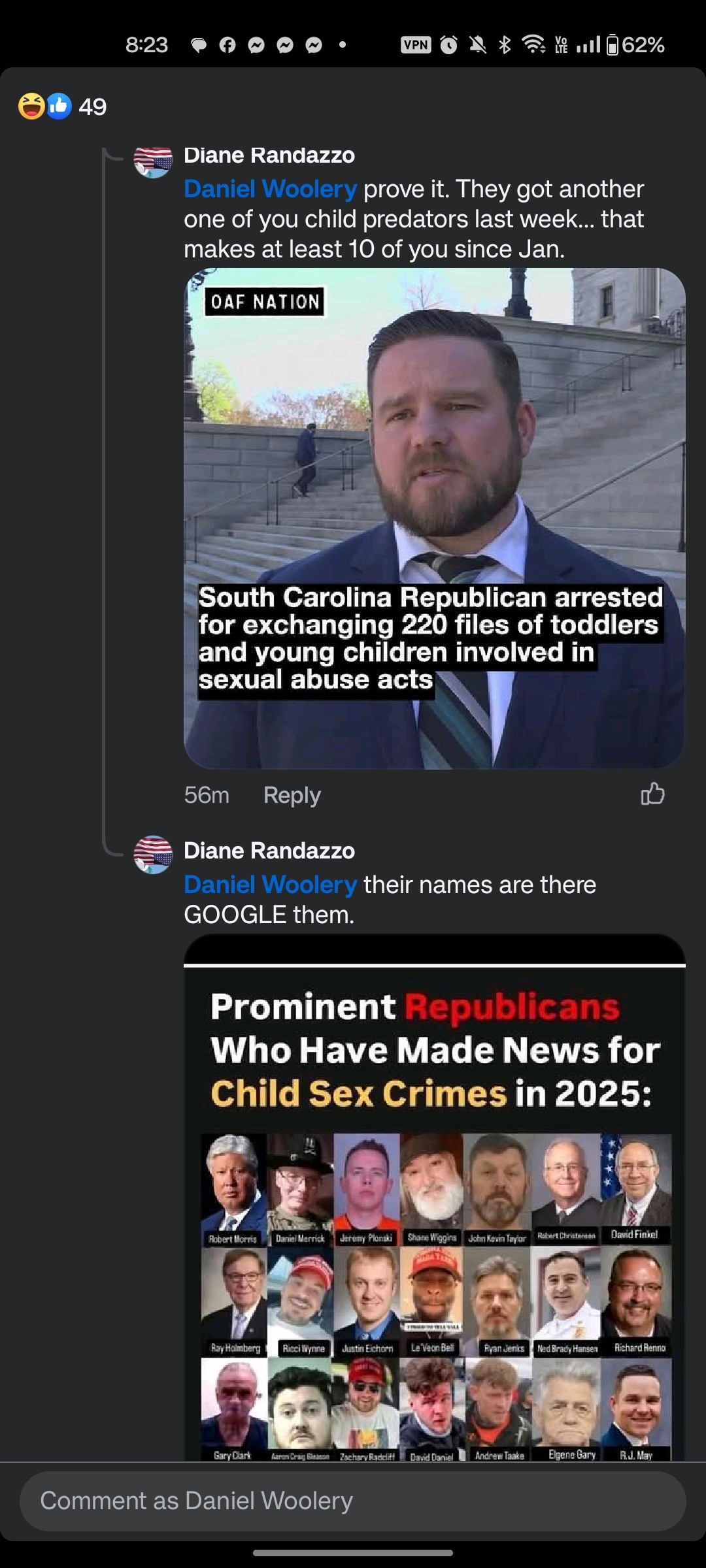Image resolution: width=706 pixels, height=1568 pixels.
Task: Open the laughing reaction emoji icon
Action: pyautogui.click(x=31, y=106)
